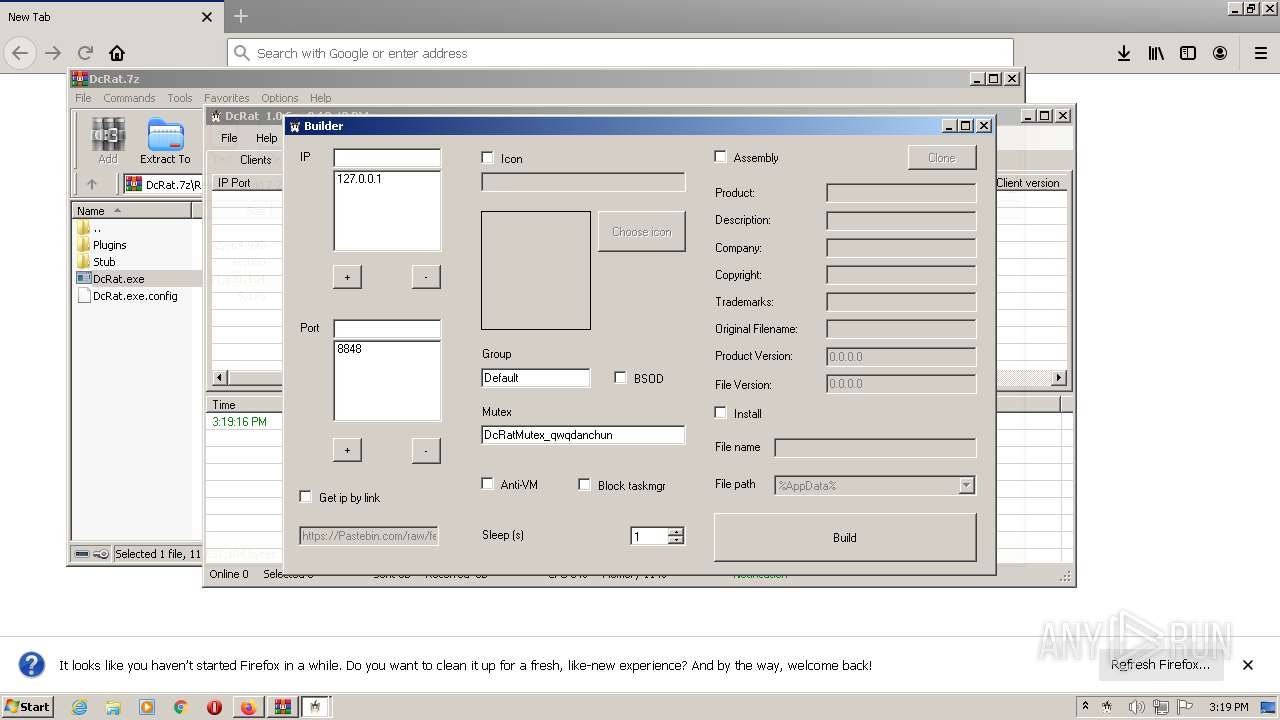This screenshot has width=1280, height=720.
Task: Open the Firefox downloads panel
Action: 1124,53
